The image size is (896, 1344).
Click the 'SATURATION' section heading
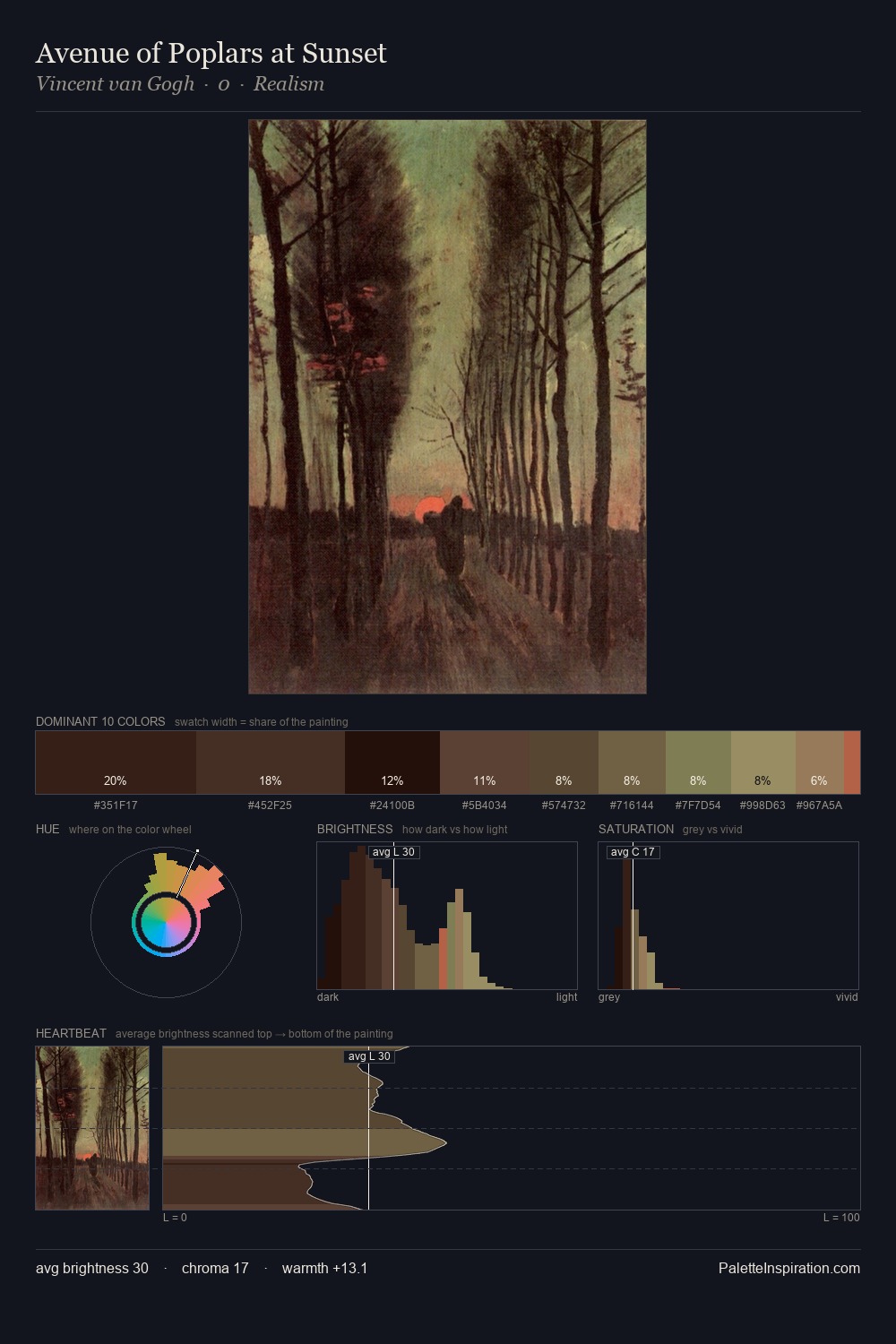point(636,829)
